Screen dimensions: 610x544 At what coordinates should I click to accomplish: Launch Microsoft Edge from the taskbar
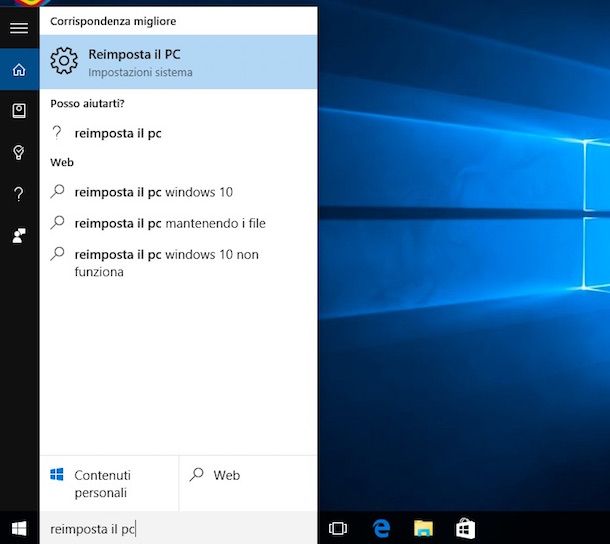pos(381,528)
